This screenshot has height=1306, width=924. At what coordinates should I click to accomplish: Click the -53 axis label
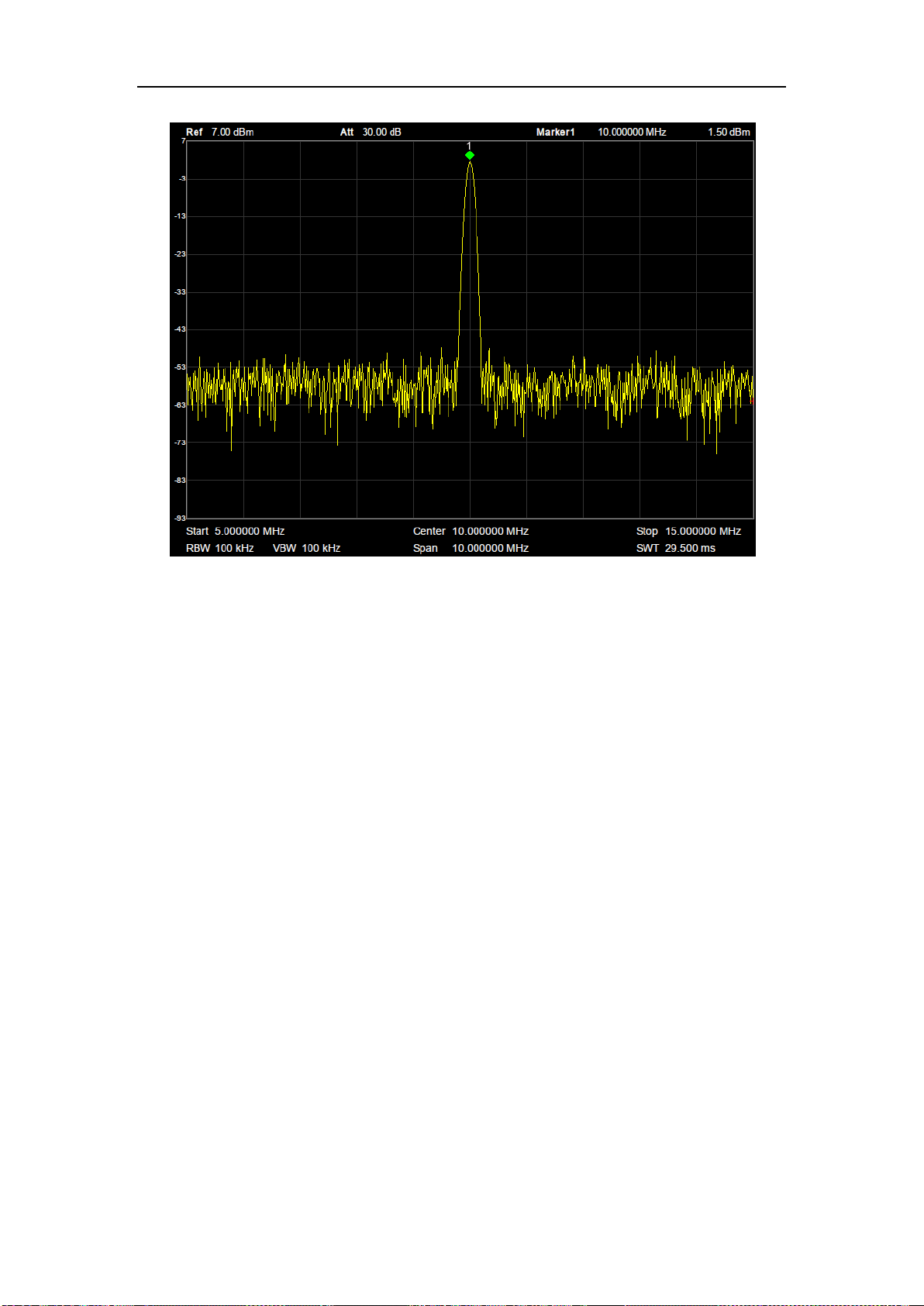[x=180, y=367]
